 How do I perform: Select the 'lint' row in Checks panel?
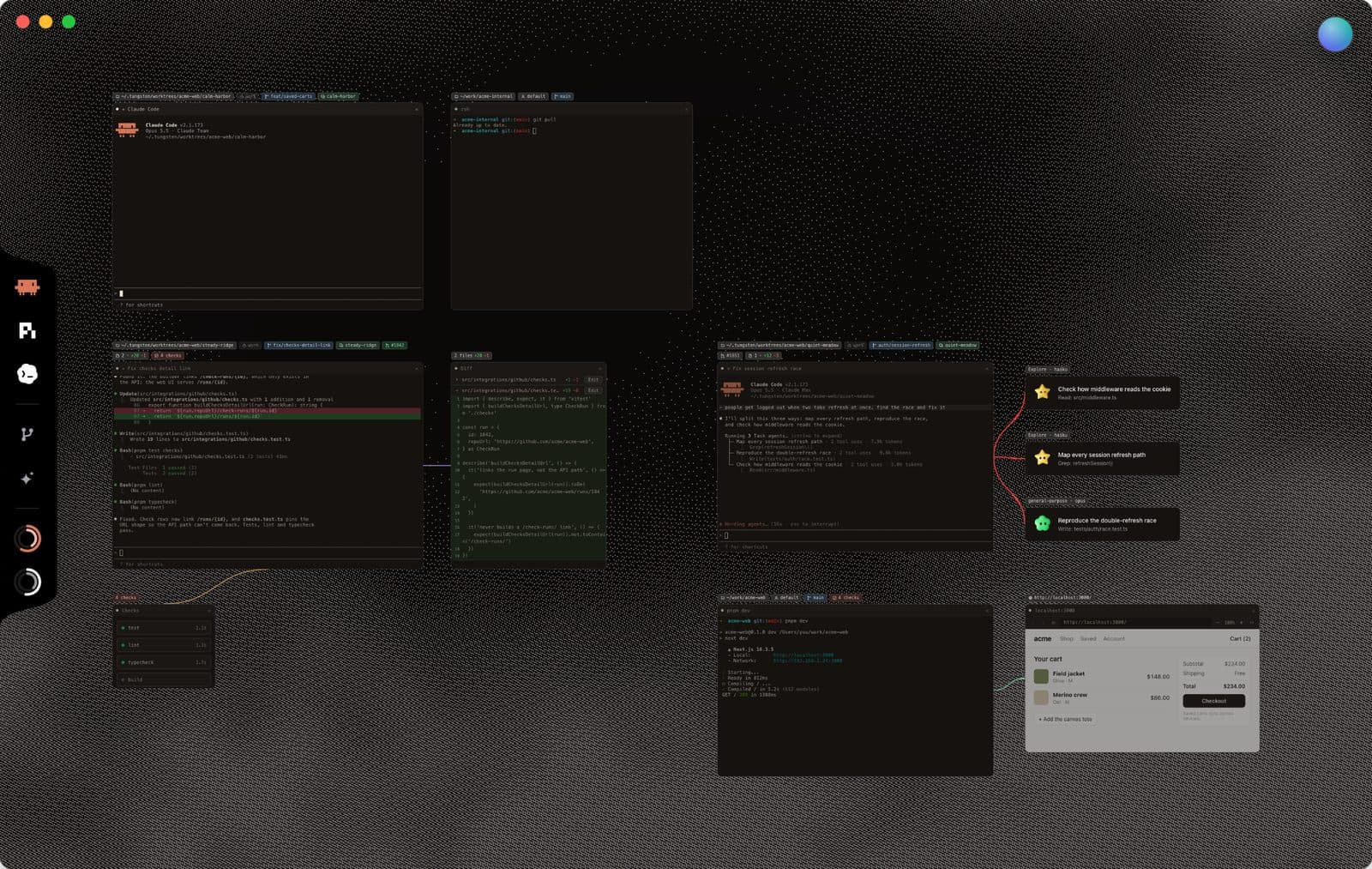(x=163, y=645)
